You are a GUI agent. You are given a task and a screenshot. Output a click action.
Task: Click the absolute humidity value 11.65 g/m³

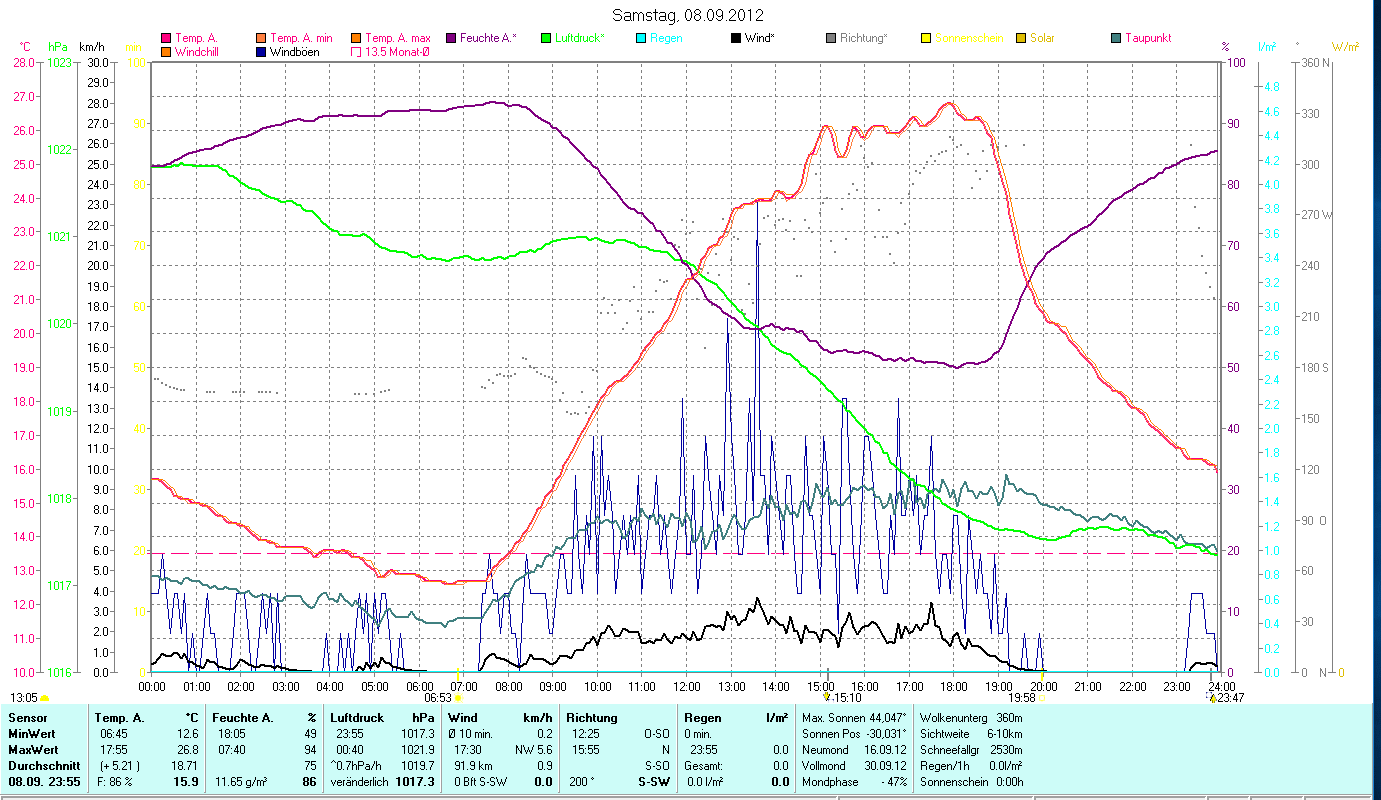click(x=240, y=781)
